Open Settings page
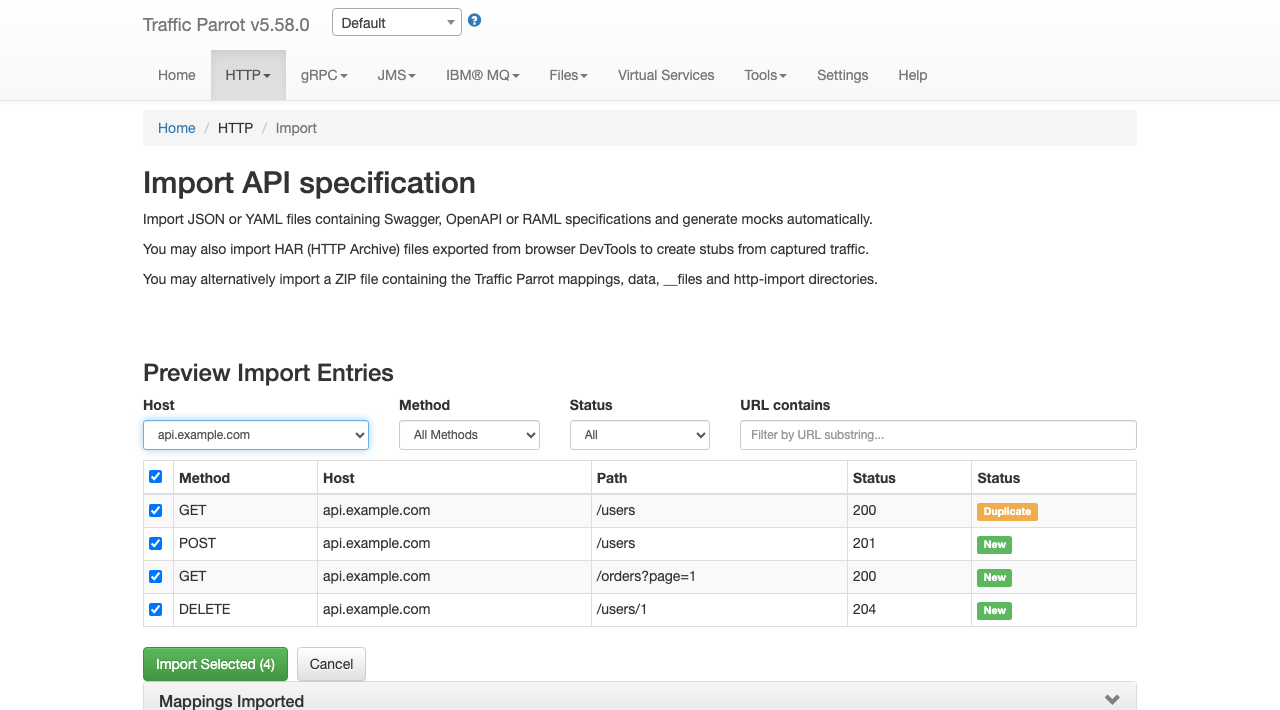The image size is (1280, 710). 842,75
